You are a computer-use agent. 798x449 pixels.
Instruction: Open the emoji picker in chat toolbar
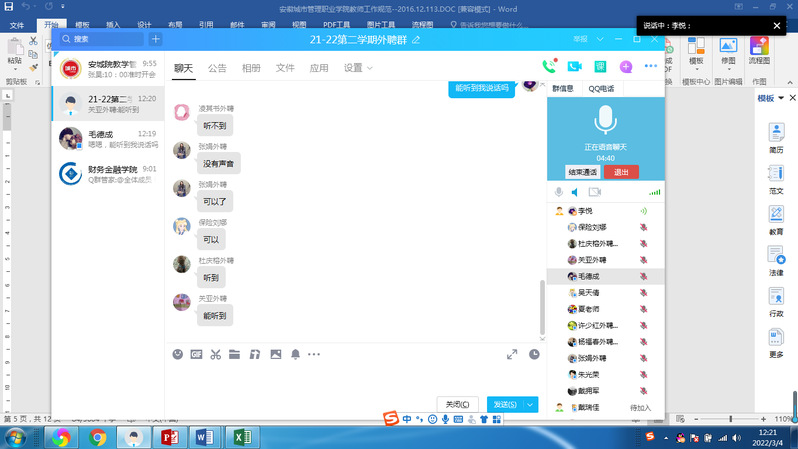click(178, 354)
